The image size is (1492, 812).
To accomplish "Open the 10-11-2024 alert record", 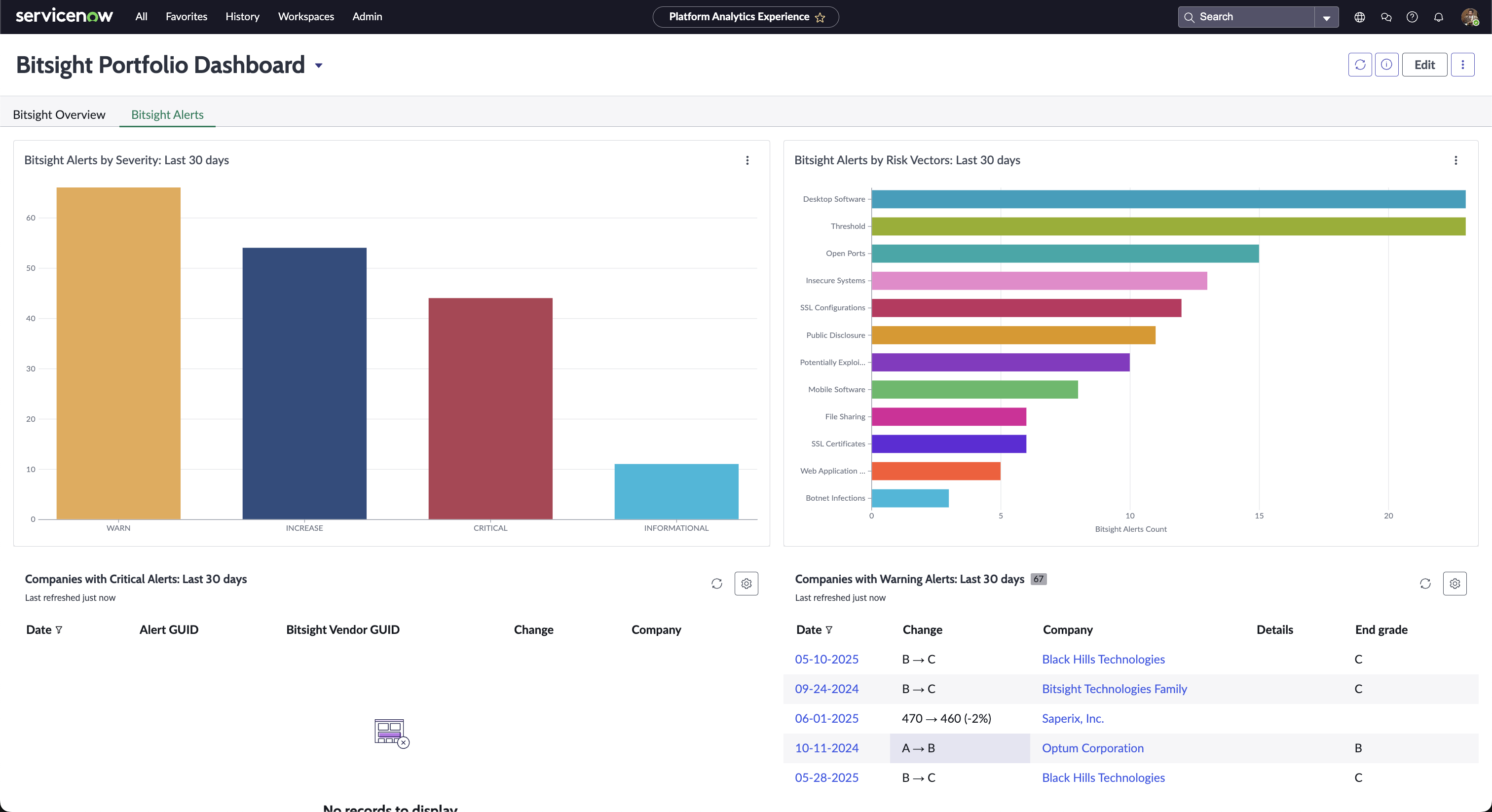I will pos(826,748).
